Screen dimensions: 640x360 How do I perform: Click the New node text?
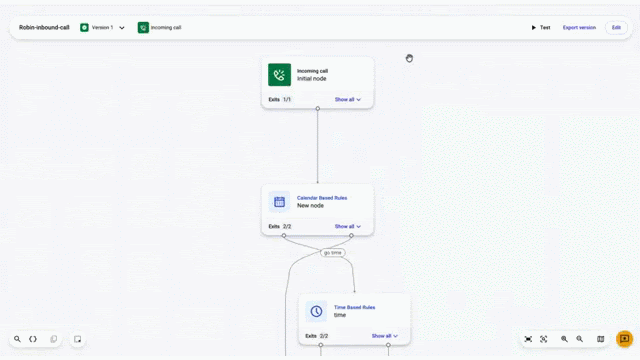(x=310, y=206)
